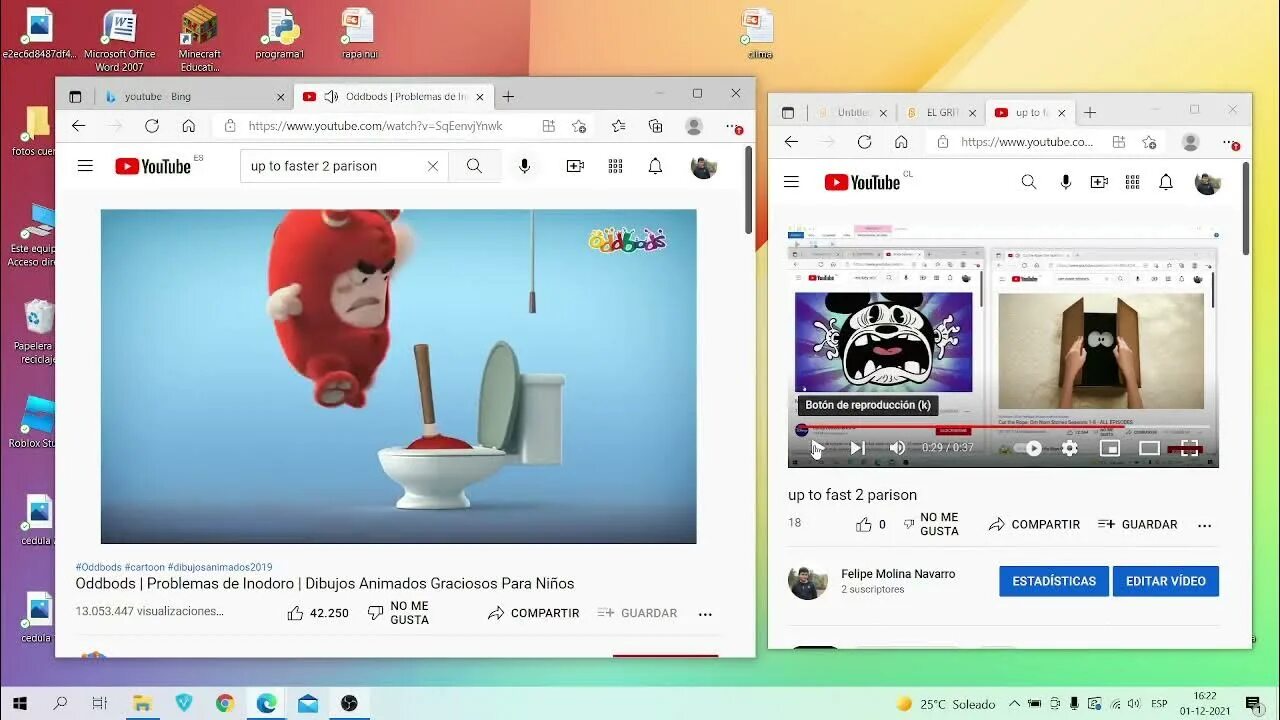Switch to 'youtube - Bing' tab

(195, 96)
